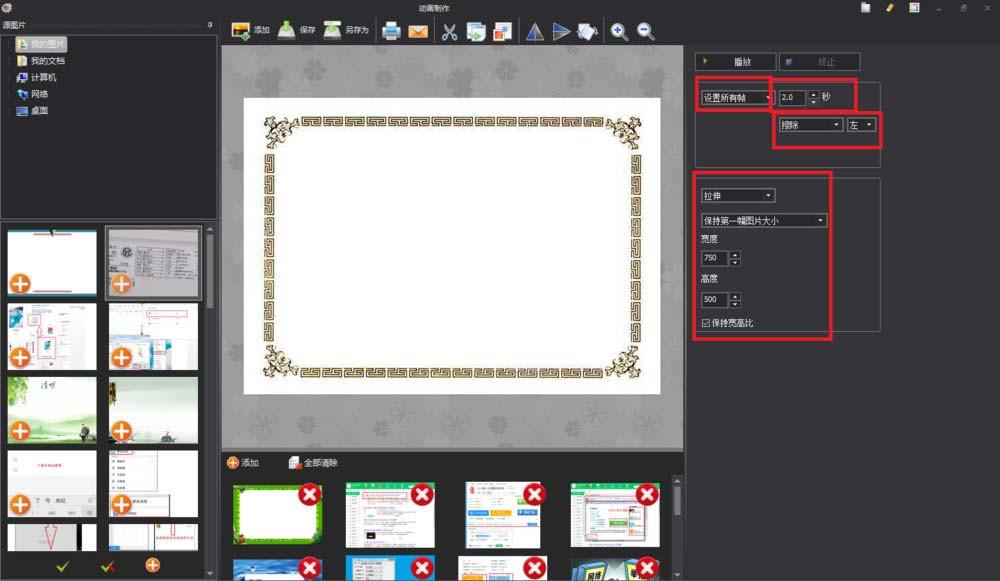Click the printer icon in the toolbar
The height and width of the screenshot is (581, 1000).
point(391,31)
